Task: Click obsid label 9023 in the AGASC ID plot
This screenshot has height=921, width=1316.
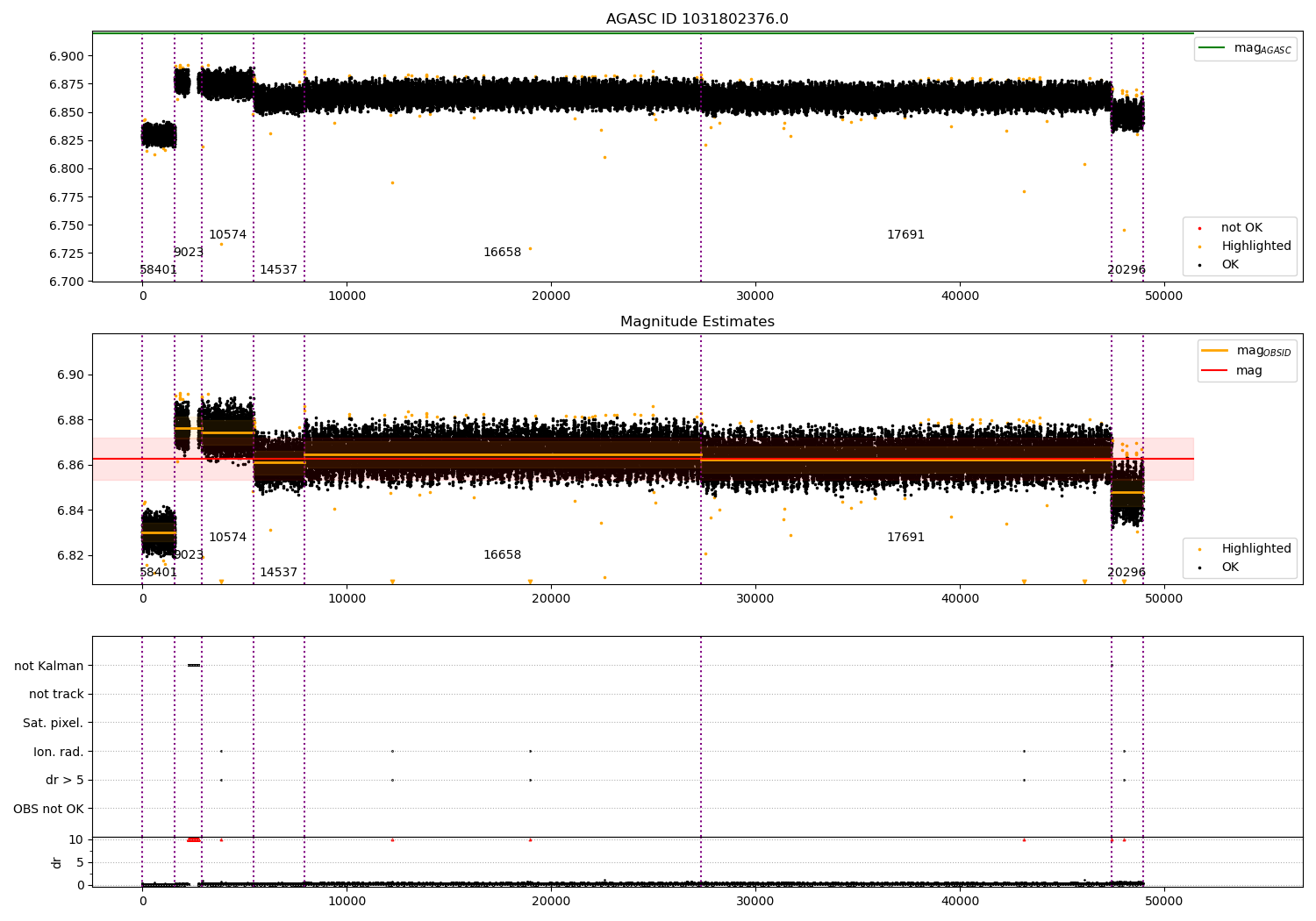Action: (188, 253)
